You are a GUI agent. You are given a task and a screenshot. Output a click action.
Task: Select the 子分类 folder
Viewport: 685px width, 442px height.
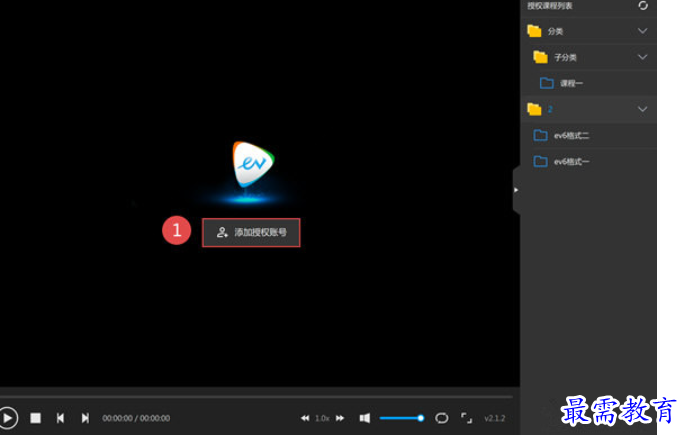(588, 57)
